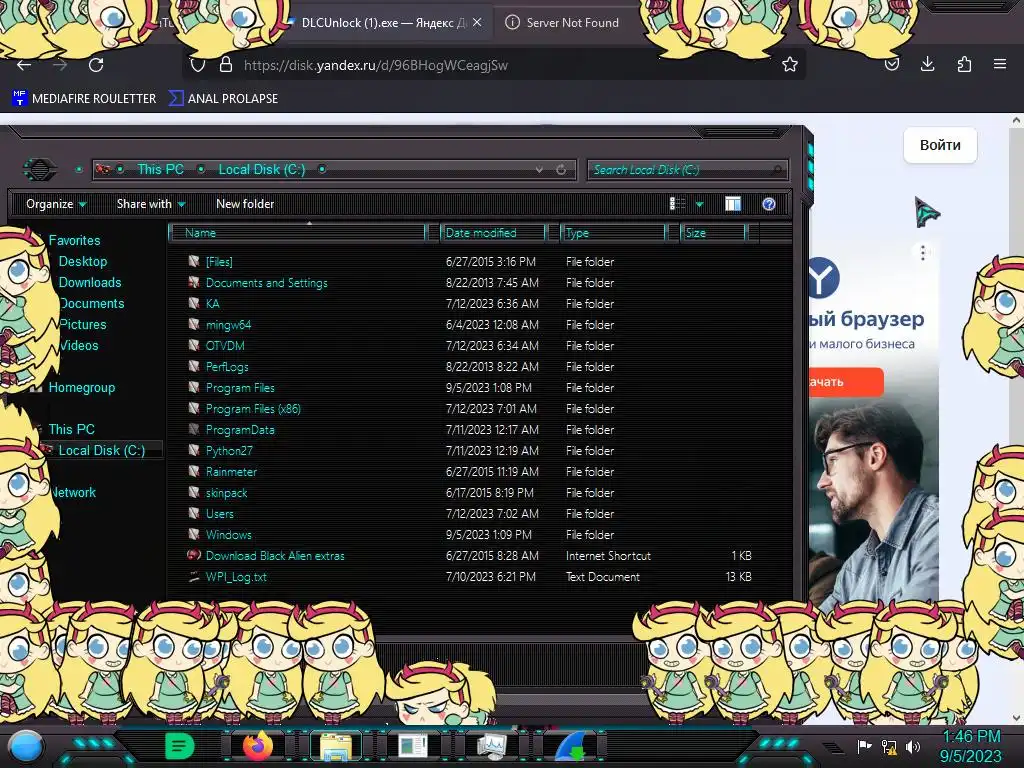Image resolution: width=1024 pixels, height=768 pixels.
Task: Bookmark page with star icon
Action: pyautogui.click(x=790, y=64)
